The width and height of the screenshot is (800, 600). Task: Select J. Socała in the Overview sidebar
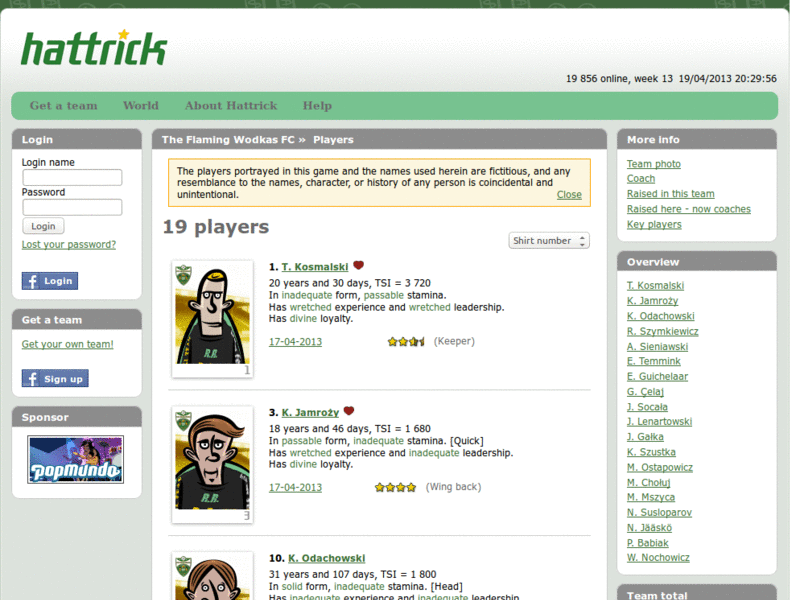(x=647, y=407)
